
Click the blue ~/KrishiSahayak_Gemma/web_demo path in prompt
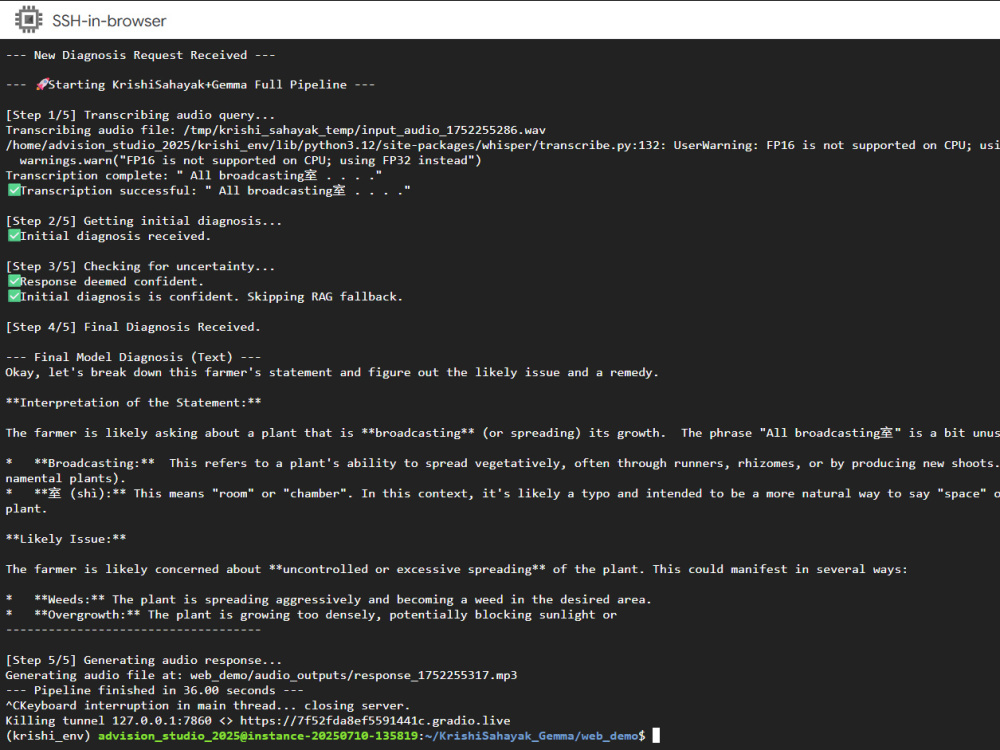(x=531, y=736)
